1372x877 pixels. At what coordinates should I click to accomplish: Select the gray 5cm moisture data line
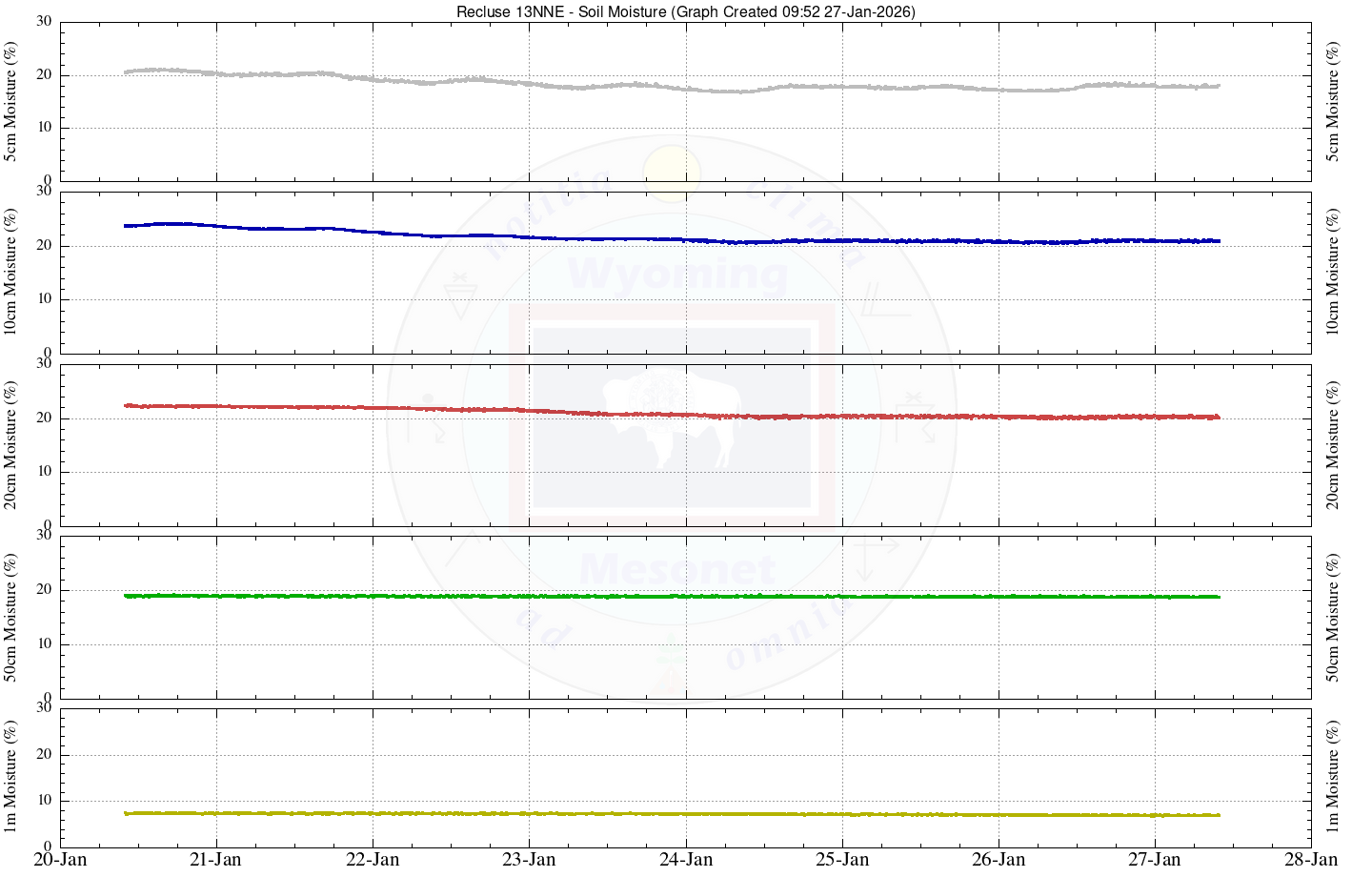[667, 87]
